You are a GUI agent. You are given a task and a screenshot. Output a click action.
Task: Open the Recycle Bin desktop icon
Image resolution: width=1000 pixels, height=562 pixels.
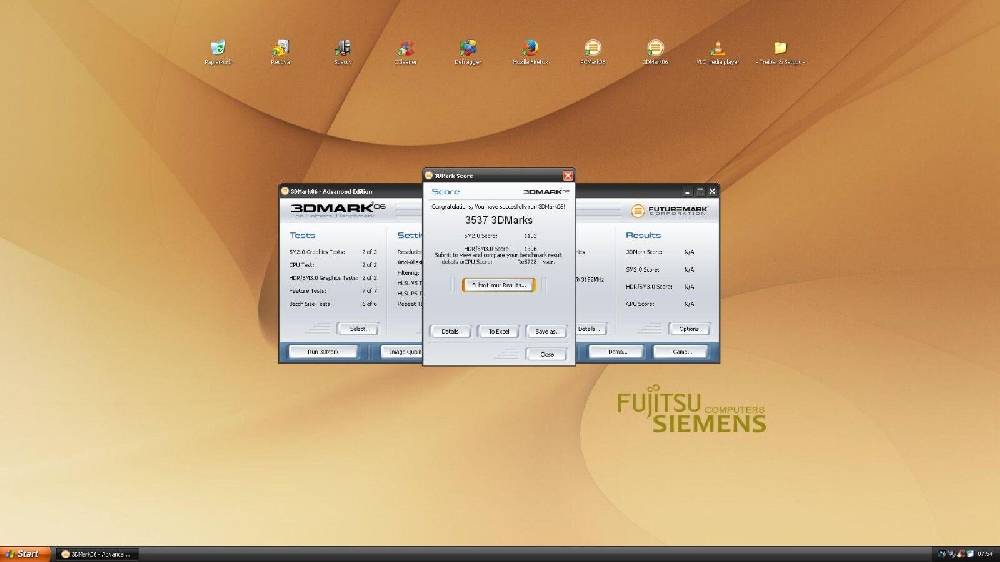tap(217, 52)
